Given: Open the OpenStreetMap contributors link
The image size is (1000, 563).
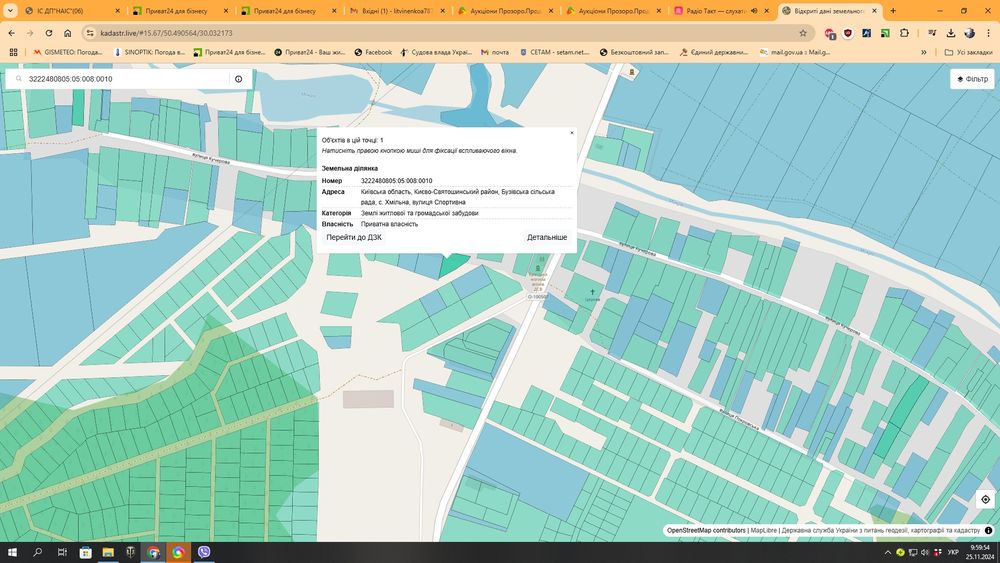Looking at the screenshot, I should pyautogui.click(x=705, y=530).
